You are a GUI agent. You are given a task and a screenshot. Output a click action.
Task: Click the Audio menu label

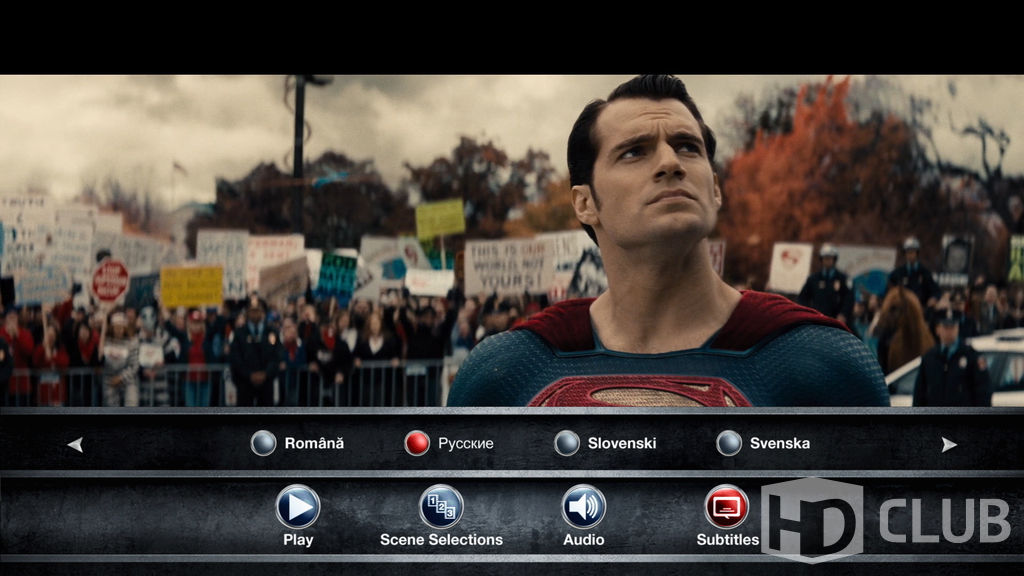(x=584, y=540)
